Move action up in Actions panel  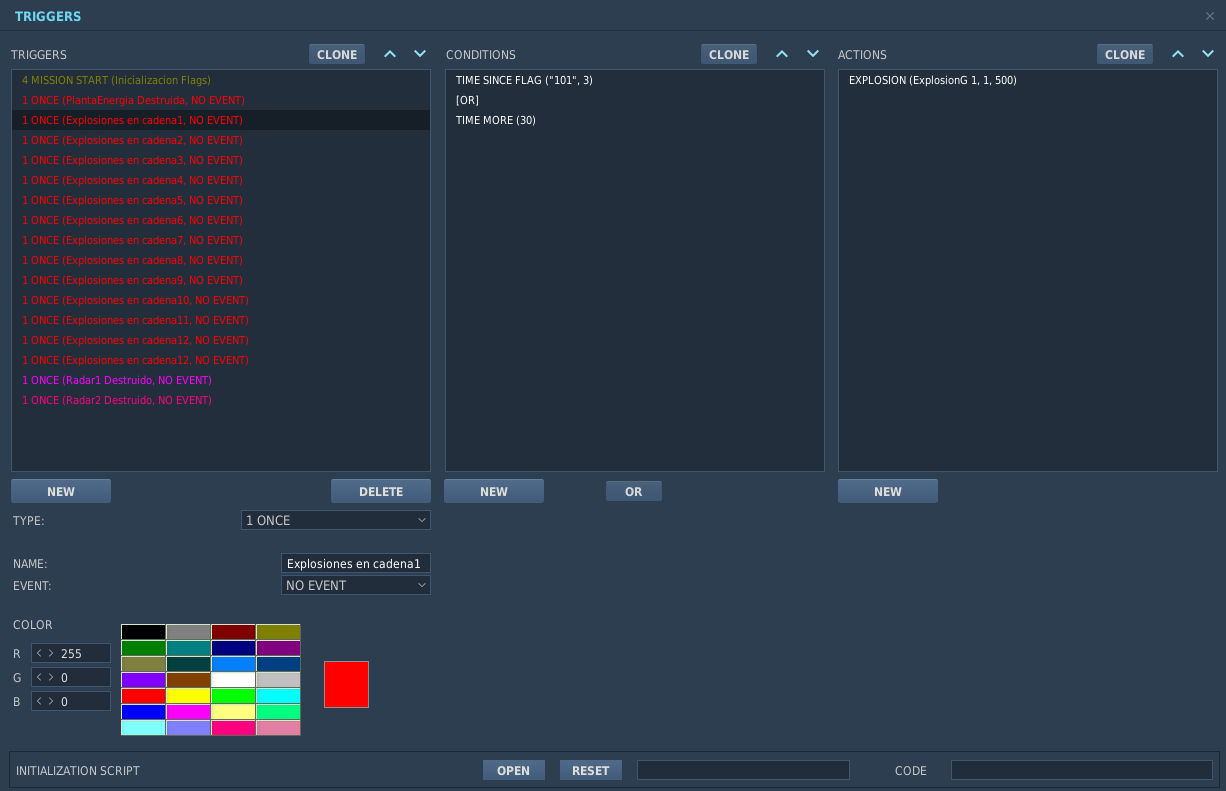coord(1178,54)
